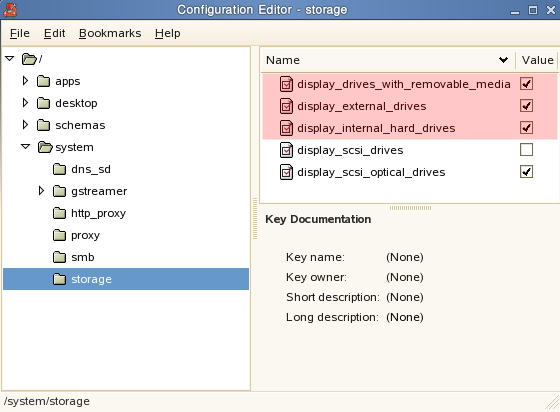Select display_scsi_optical_drives key name
Image resolution: width=560 pixels, height=412 pixels.
(371, 172)
